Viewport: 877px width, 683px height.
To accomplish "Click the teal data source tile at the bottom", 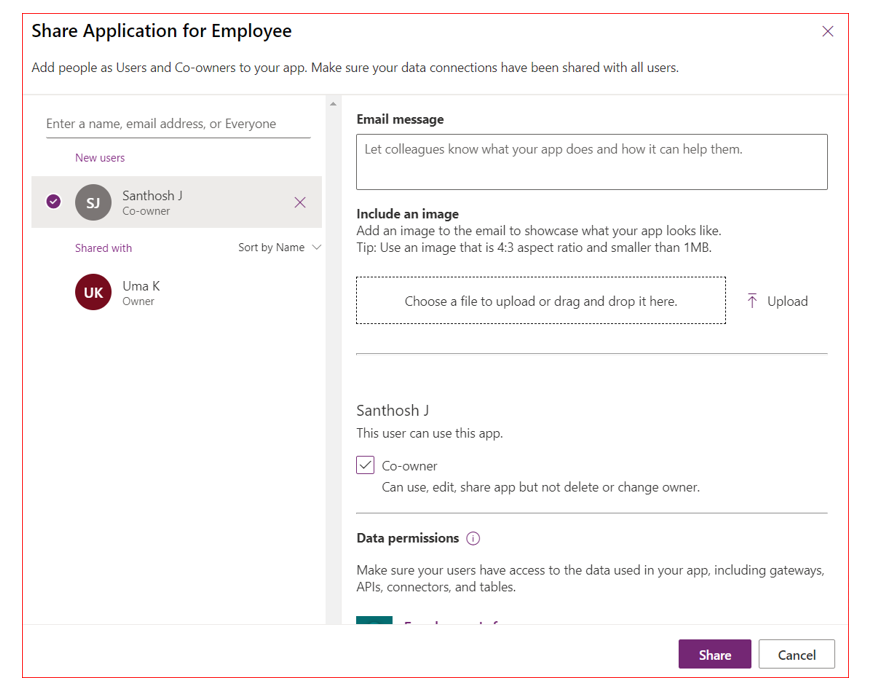I will click(374, 620).
